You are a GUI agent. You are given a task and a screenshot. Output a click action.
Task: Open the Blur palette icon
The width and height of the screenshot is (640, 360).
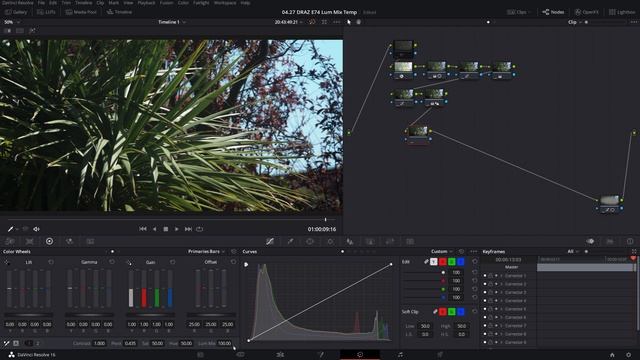(x=350, y=241)
